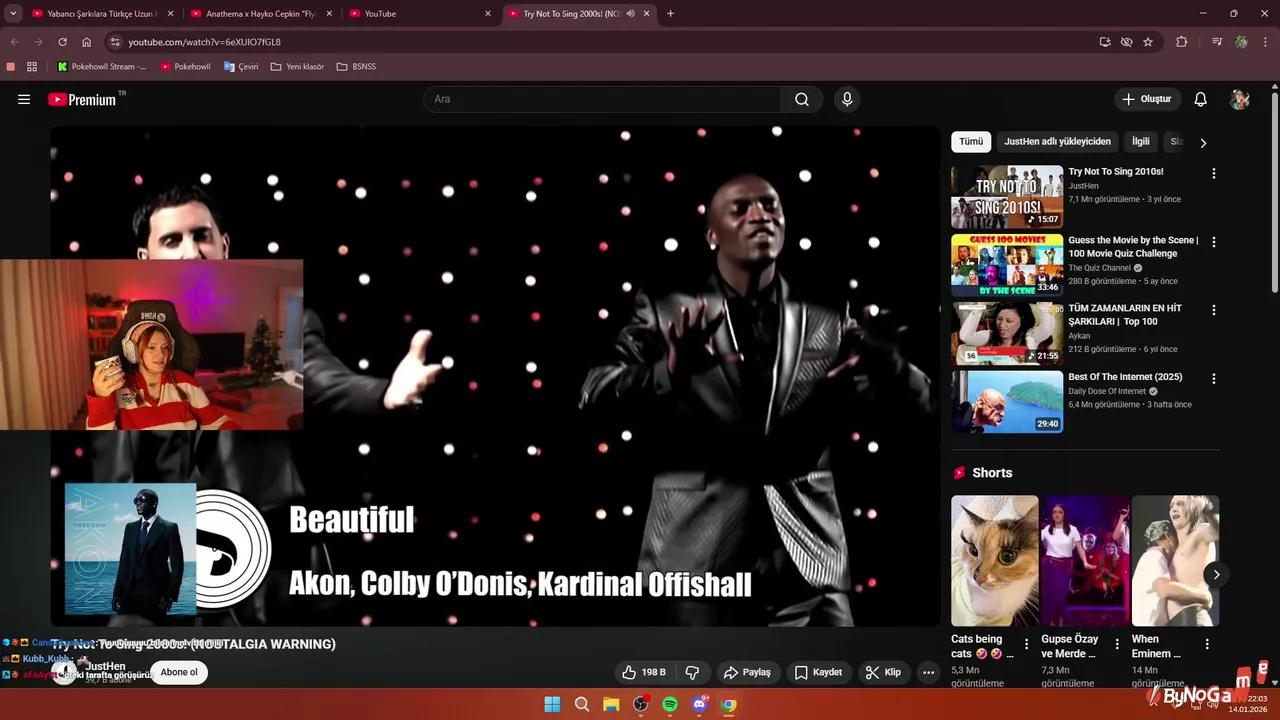1280x720 pixels.
Task: Dislike the video with thumbs-down
Action: [692, 672]
